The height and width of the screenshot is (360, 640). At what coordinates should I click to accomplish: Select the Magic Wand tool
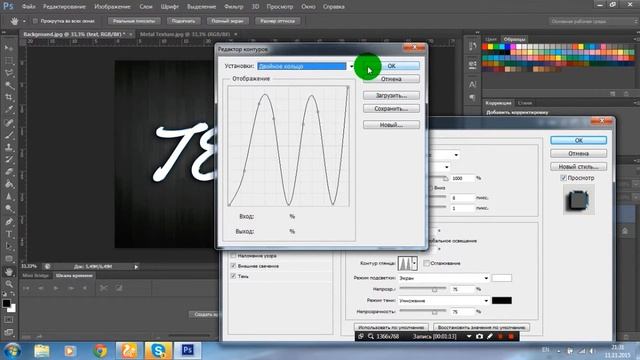(9, 85)
